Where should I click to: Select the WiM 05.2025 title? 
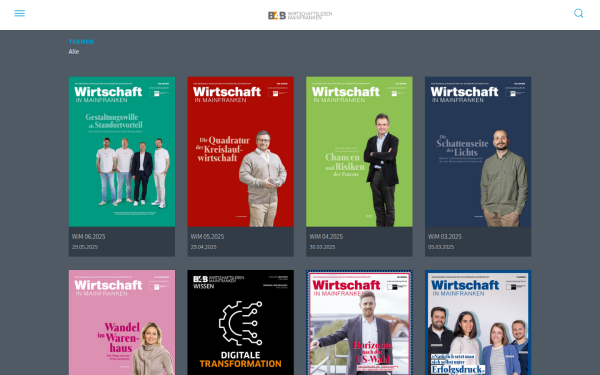point(207,236)
